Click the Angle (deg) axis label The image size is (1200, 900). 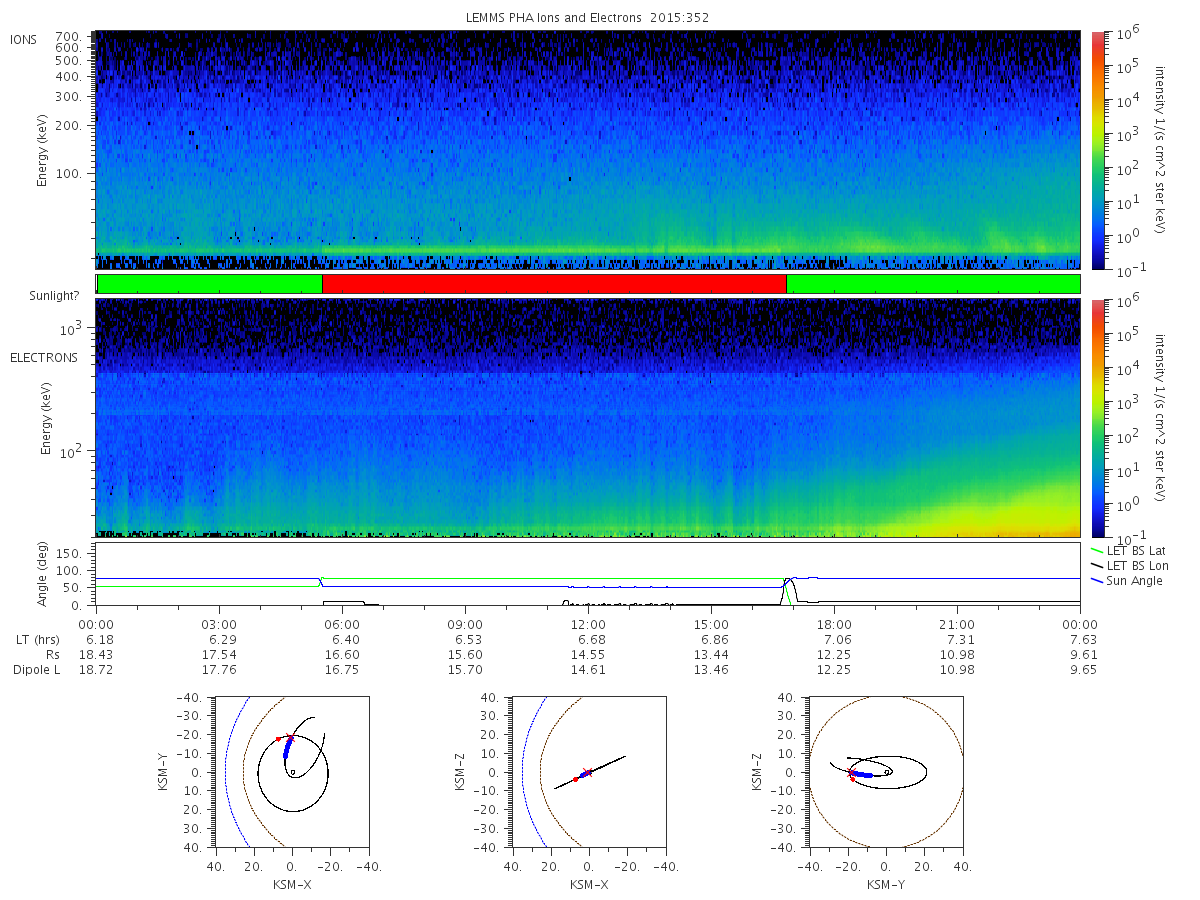click(47, 574)
